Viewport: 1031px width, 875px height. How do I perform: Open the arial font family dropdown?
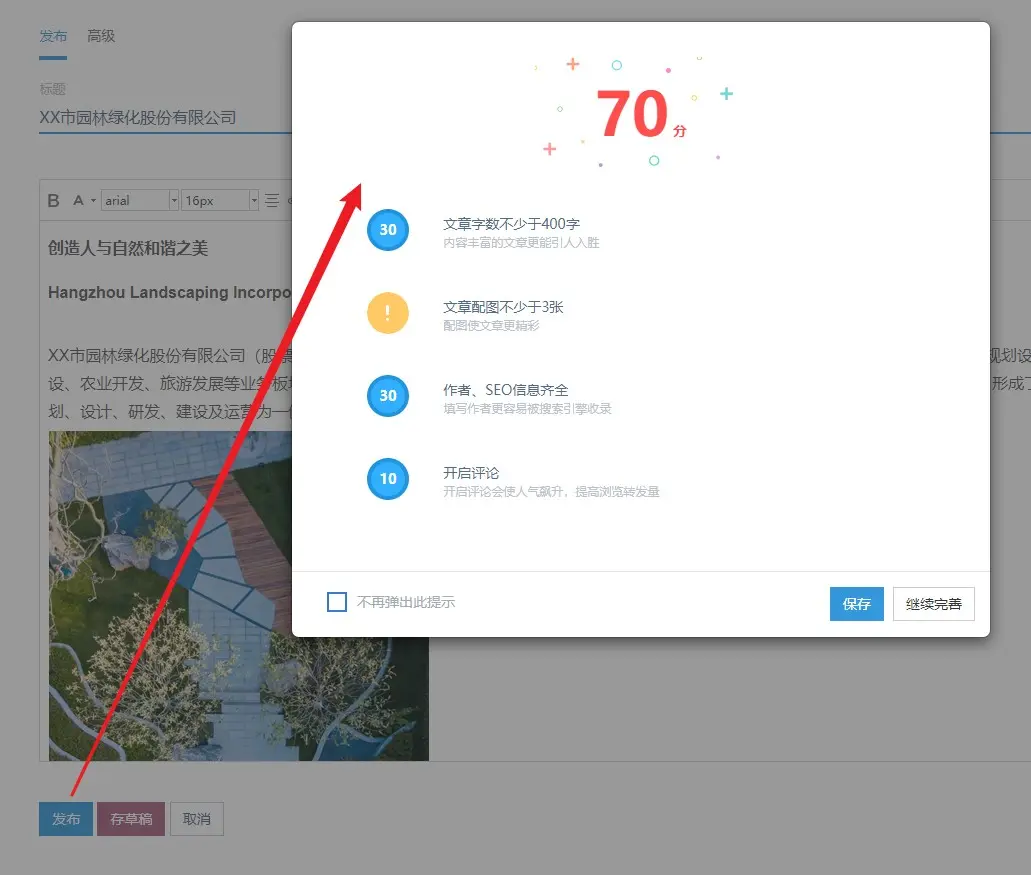[x=140, y=200]
